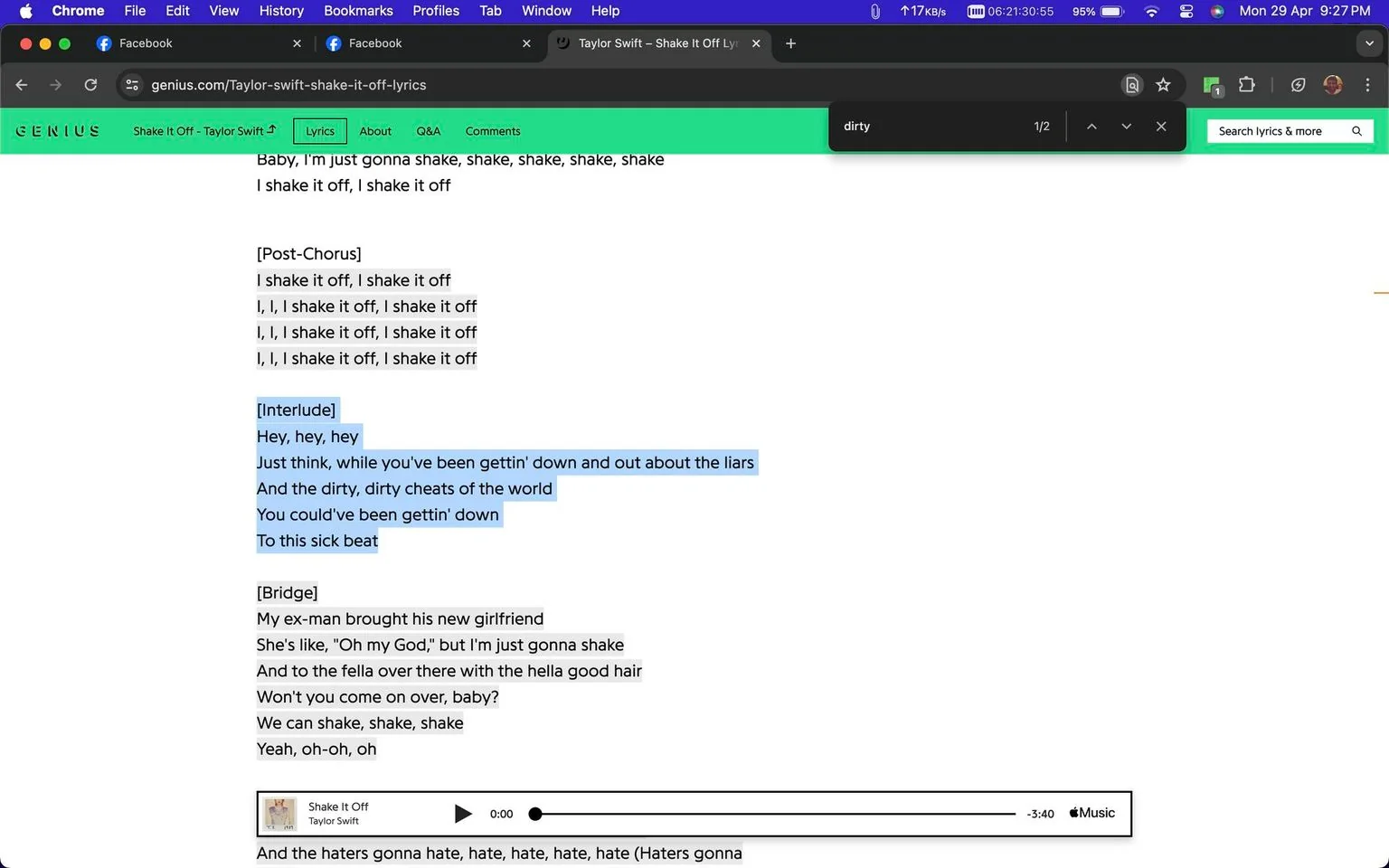Image resolution: width=1389 pixels, height=868 pixels.
Task: Open the Extensions puzzle menu
Action: pos(1246,85)
